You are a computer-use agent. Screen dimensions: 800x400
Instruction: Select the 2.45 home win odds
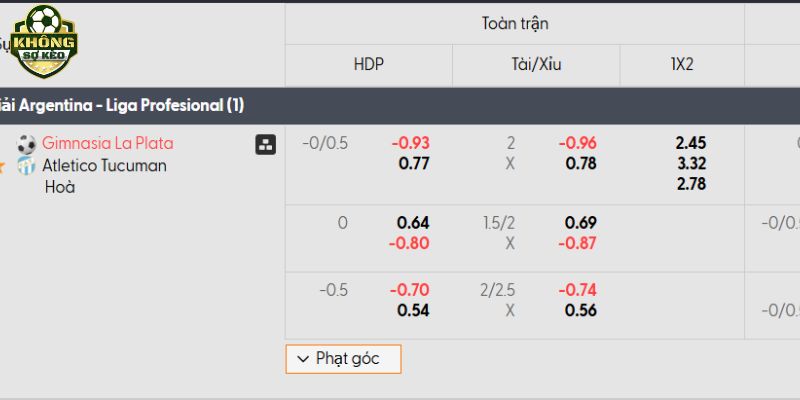pyautogui.click(x=691, y=143)
